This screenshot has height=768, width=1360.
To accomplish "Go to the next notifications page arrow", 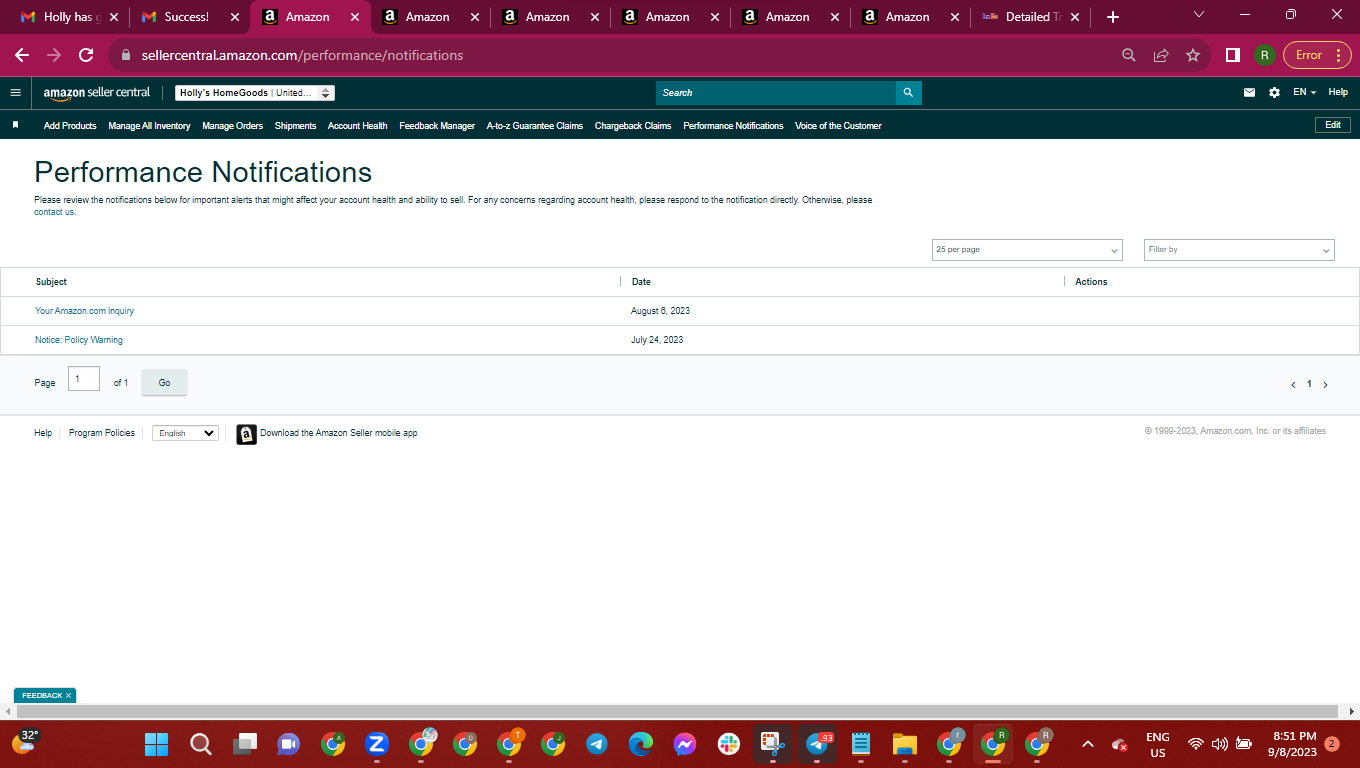I will point(1326,385).
